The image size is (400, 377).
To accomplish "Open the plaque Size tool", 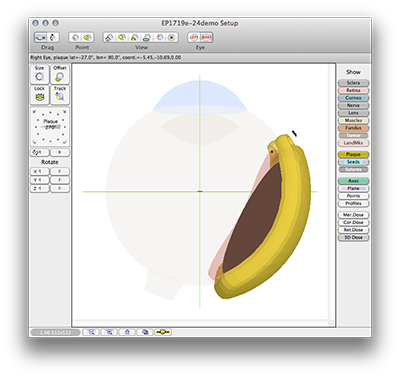I will (39, 74).
